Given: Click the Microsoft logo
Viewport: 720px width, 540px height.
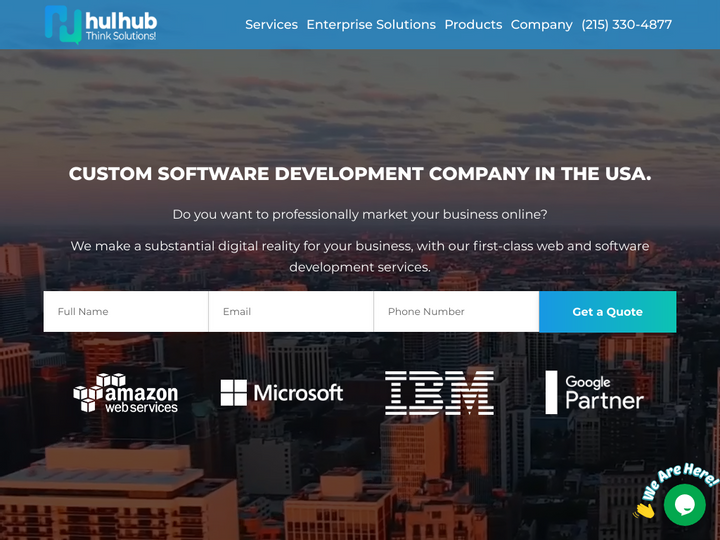Looking at the screenshot, I should [x=282, y=393].
